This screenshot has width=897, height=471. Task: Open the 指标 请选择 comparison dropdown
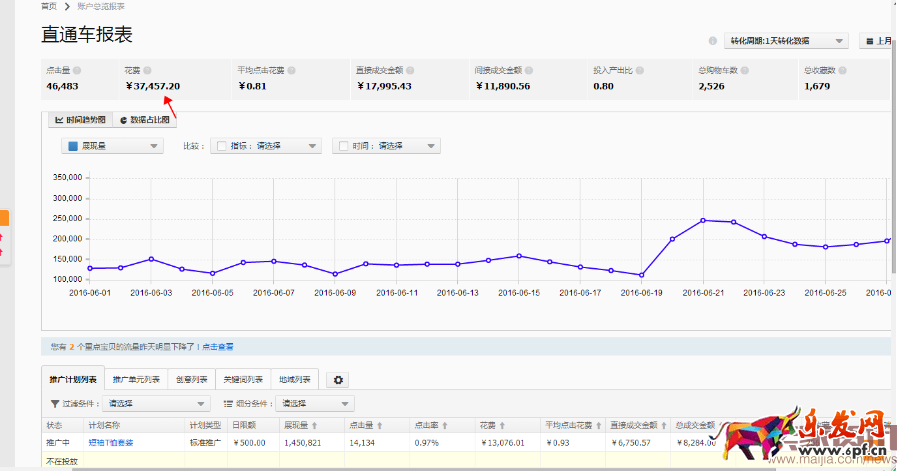point(266,146)
